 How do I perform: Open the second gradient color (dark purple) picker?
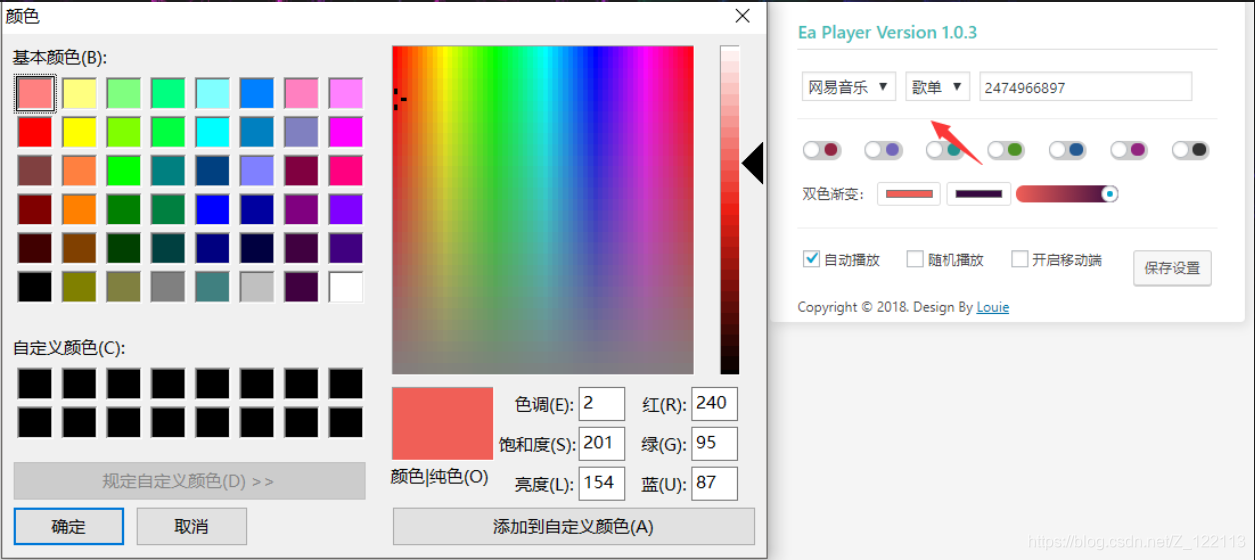(979, 194)
